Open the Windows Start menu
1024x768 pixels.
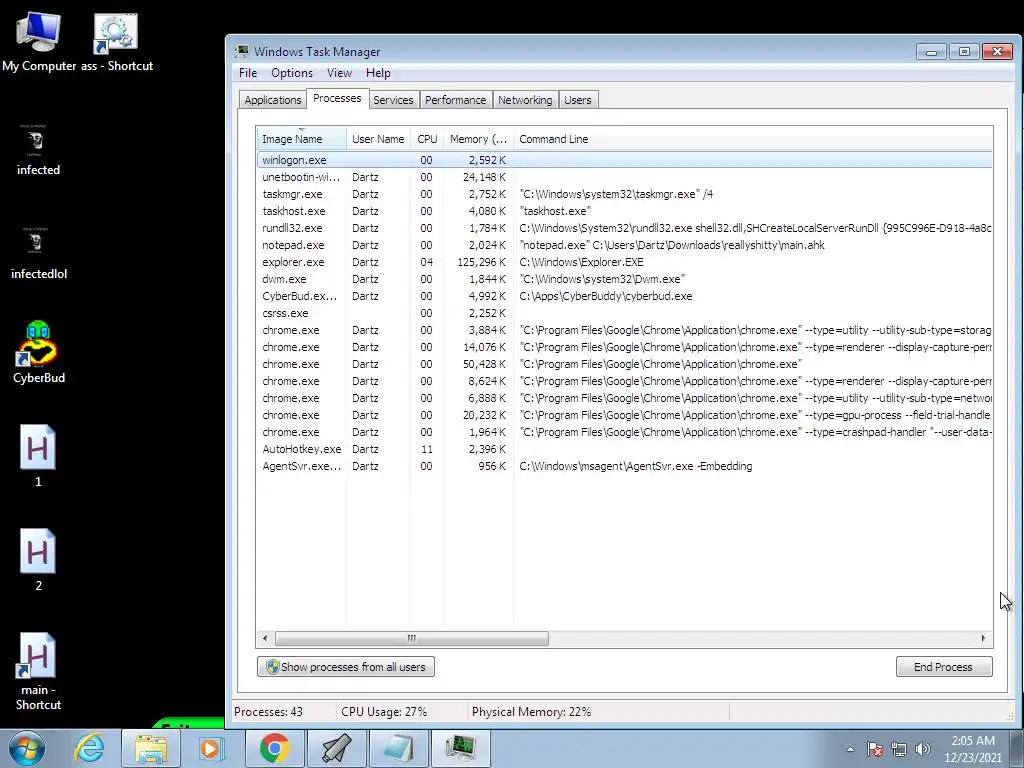coord(27,748)
